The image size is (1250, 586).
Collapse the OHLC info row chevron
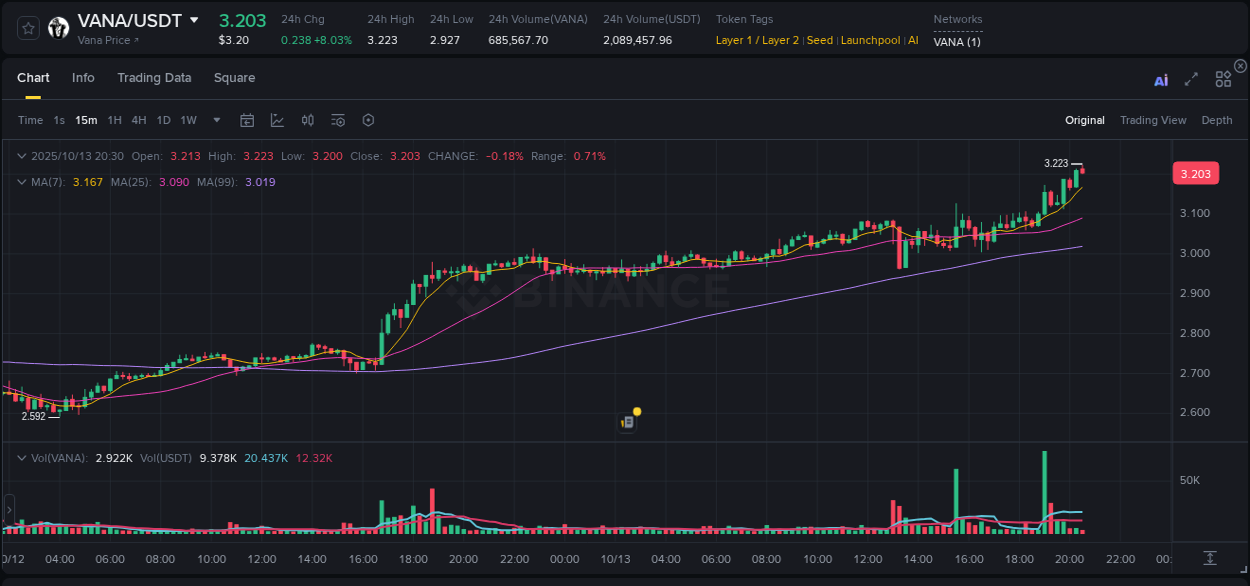tap(21, 156)
